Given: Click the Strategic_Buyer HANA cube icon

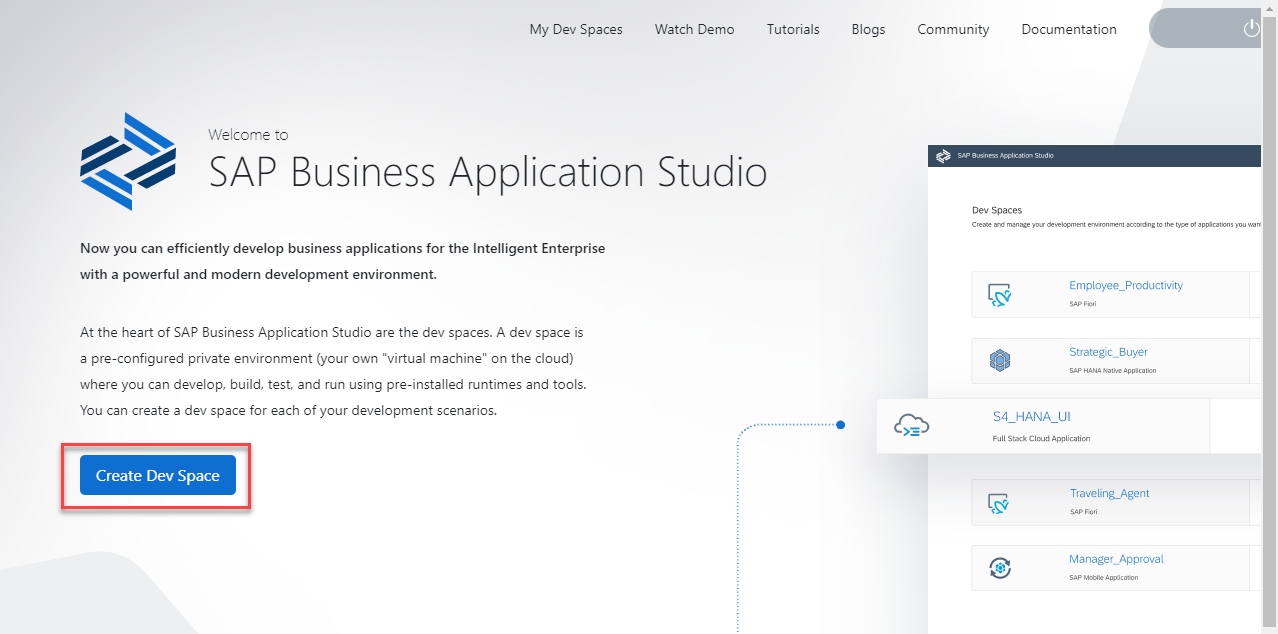Looking at the screenshot, I should click(1000, 361).
